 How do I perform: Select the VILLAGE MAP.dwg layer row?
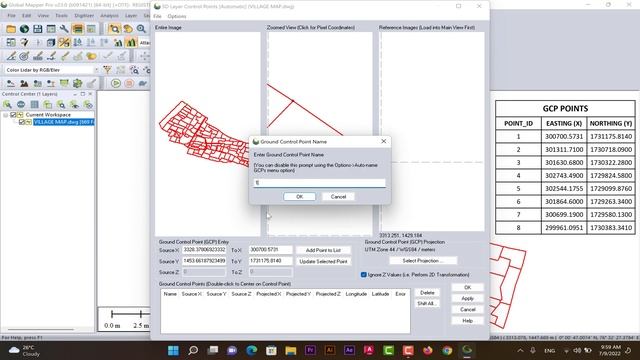[64, 122]
